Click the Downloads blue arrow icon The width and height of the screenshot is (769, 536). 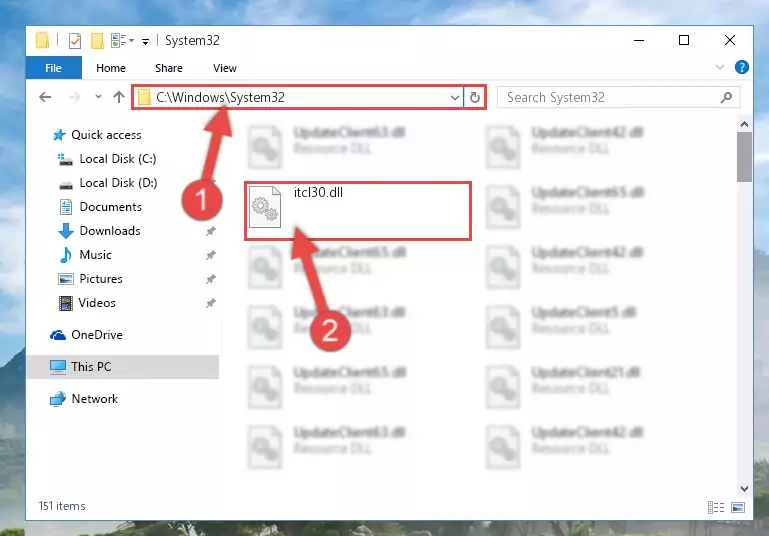click(x=66, y=231)
